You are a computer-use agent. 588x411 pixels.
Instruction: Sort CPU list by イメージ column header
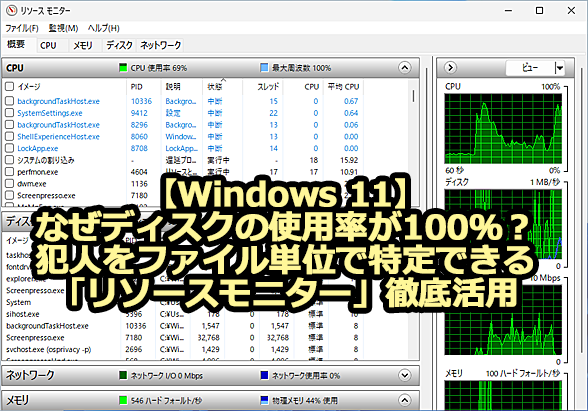click(x=29, y=87)
